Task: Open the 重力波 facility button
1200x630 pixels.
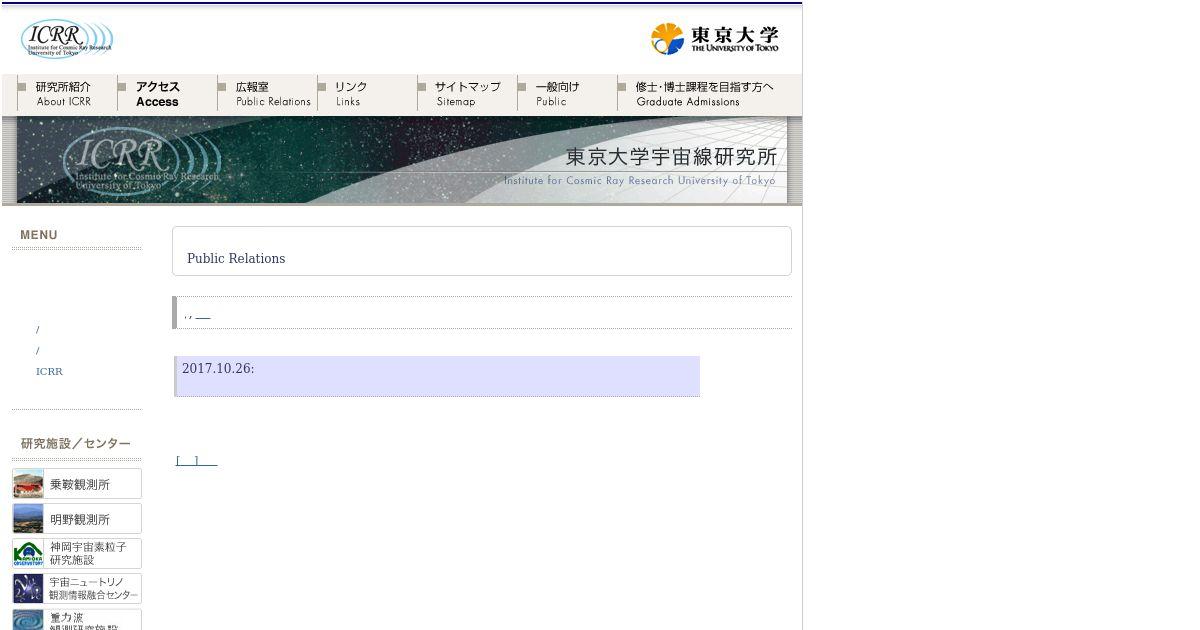Action: pos(77,620)
